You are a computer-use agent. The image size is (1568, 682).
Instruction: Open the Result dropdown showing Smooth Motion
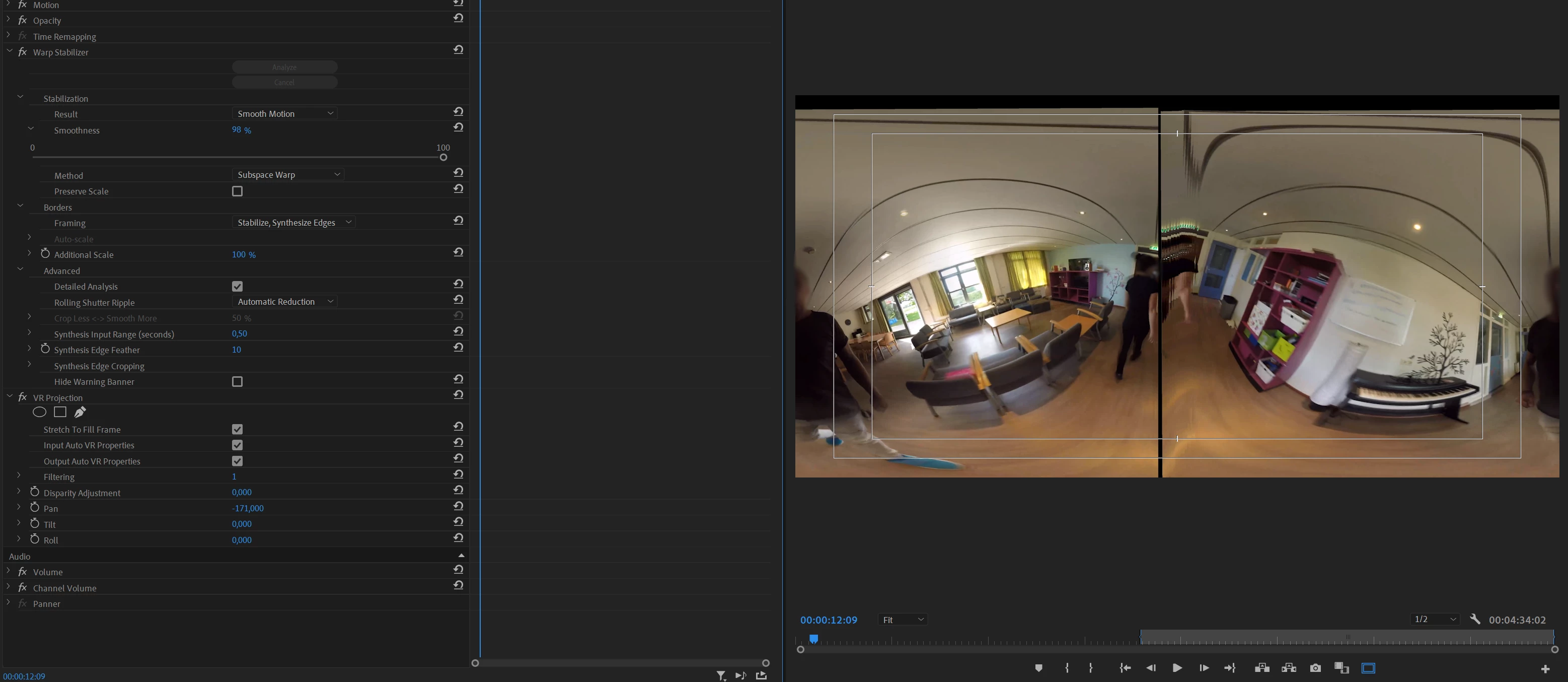(284, 114)
